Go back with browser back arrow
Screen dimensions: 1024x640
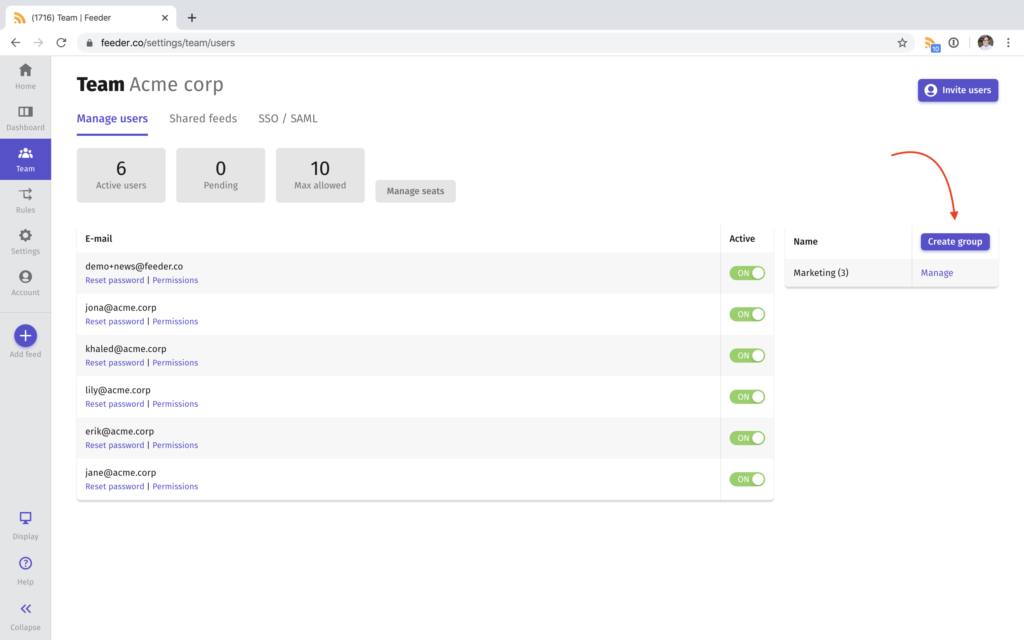coord(16,42)
